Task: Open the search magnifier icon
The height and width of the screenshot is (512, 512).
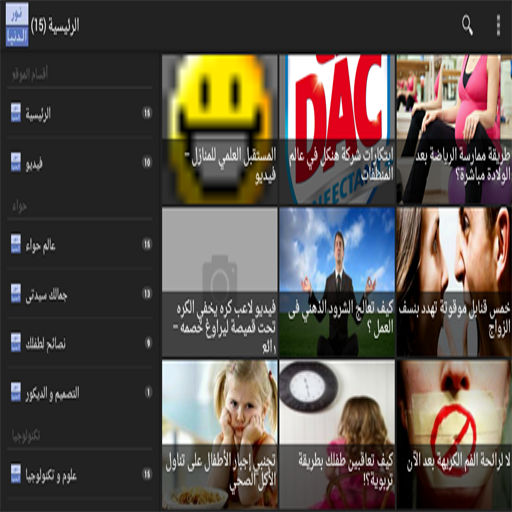Action: [467, 25]
